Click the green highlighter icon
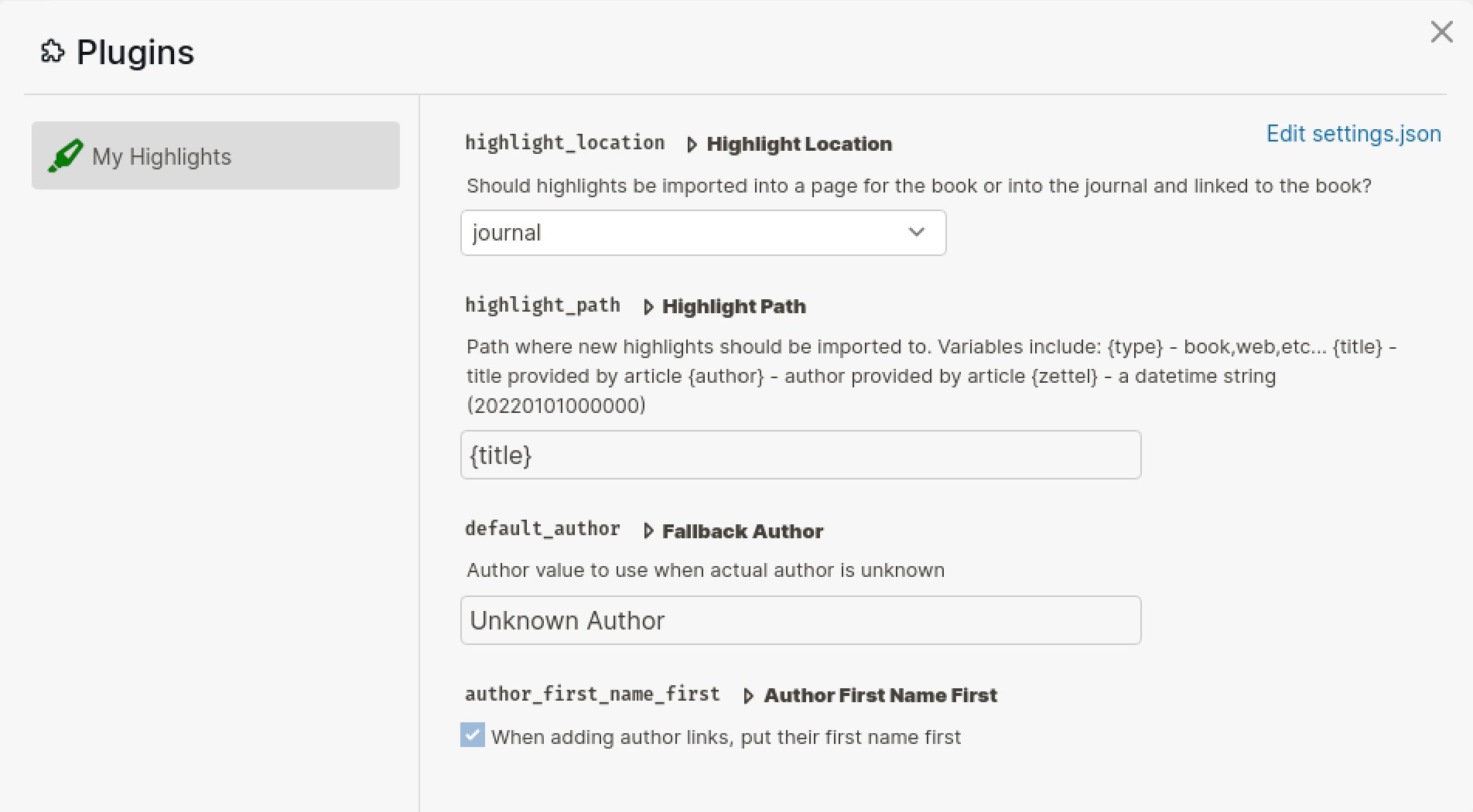This screenshot has height=812, width=1473. point(65,156)
